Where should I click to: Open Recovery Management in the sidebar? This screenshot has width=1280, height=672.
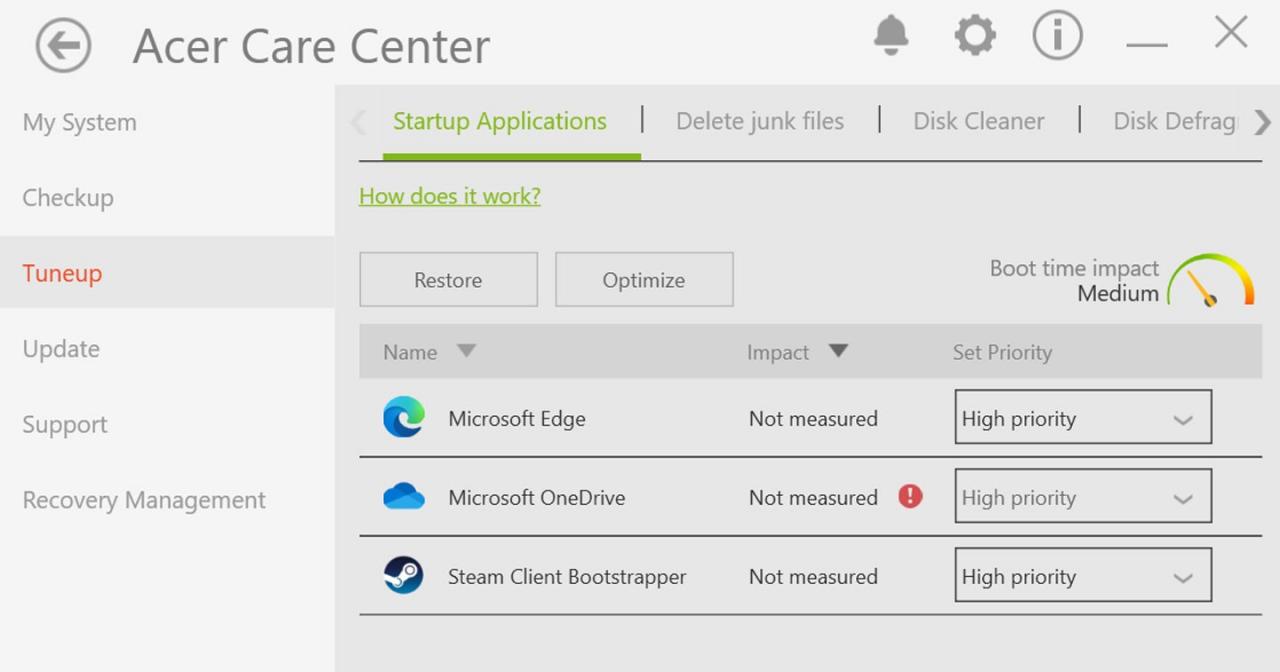click(144, 500)
